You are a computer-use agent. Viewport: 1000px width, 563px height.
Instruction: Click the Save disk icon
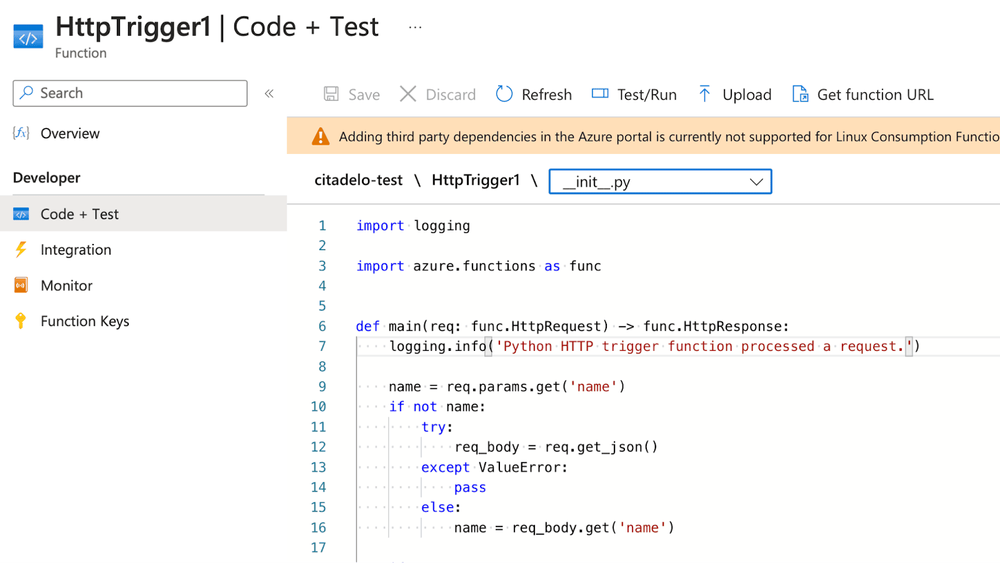(x=331, y=94)
